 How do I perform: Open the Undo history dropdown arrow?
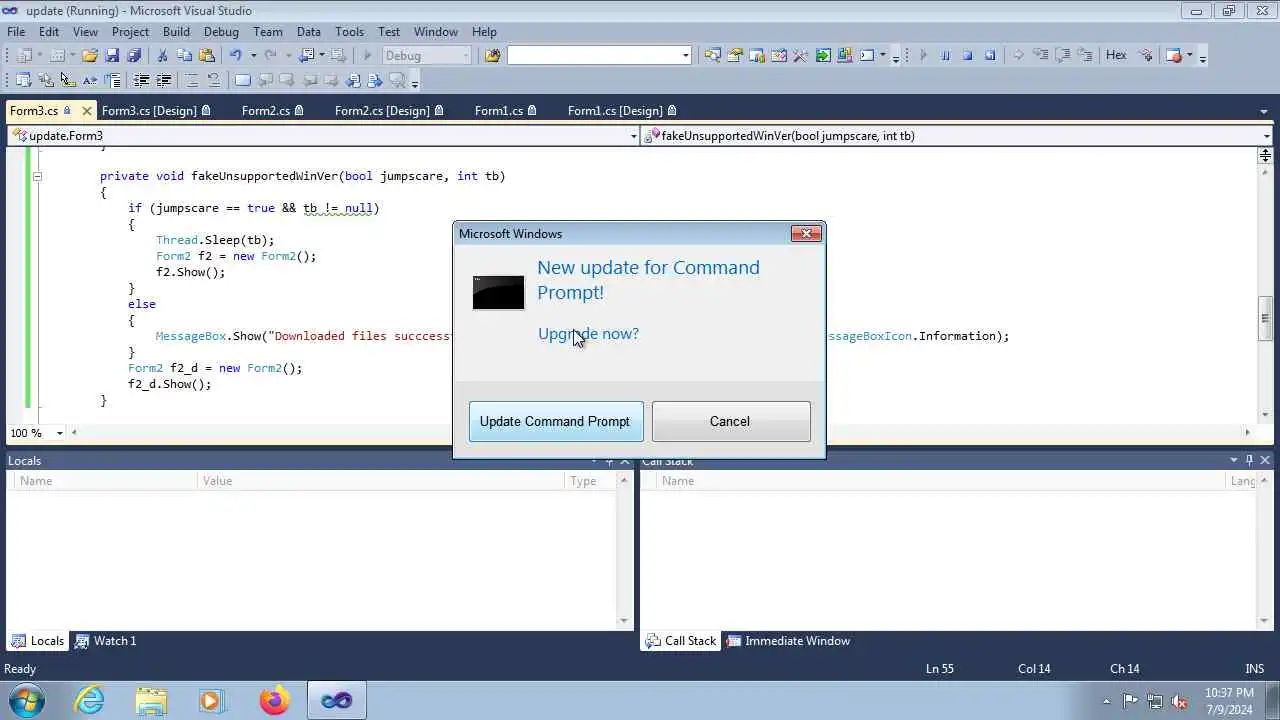[253, 56]
